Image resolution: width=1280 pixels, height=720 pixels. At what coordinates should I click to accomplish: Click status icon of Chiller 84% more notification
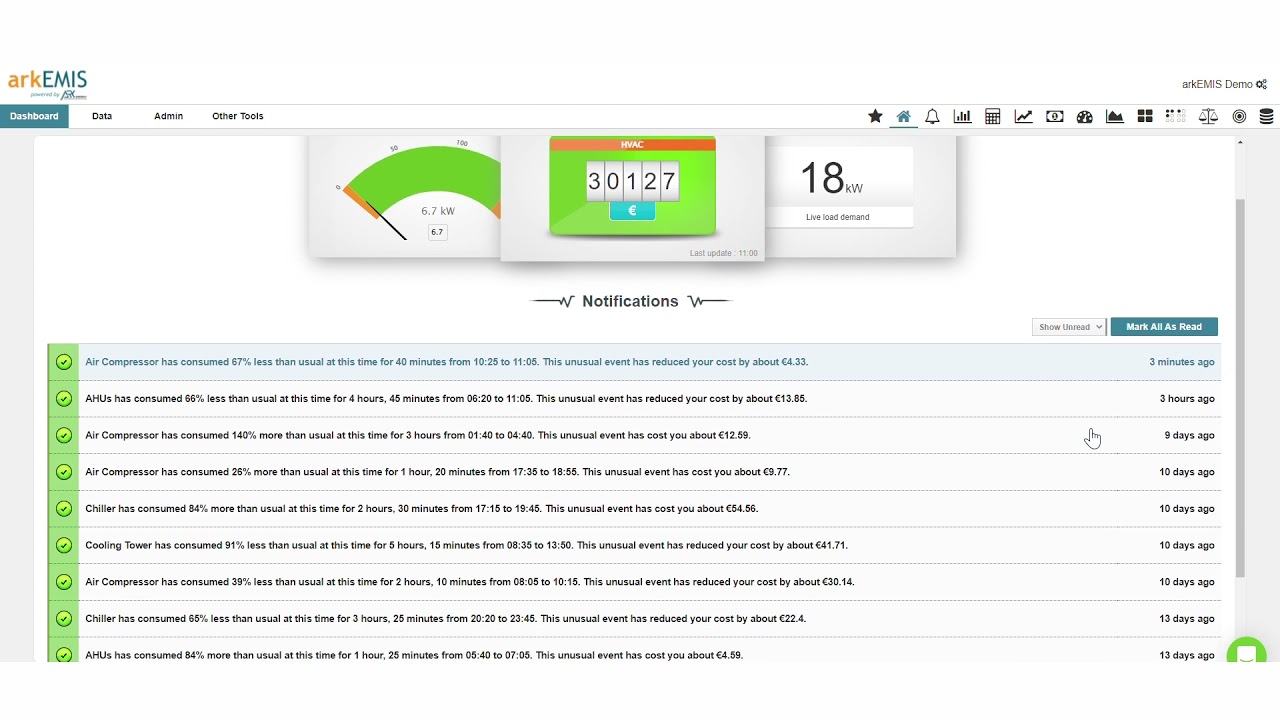[64, 508]
